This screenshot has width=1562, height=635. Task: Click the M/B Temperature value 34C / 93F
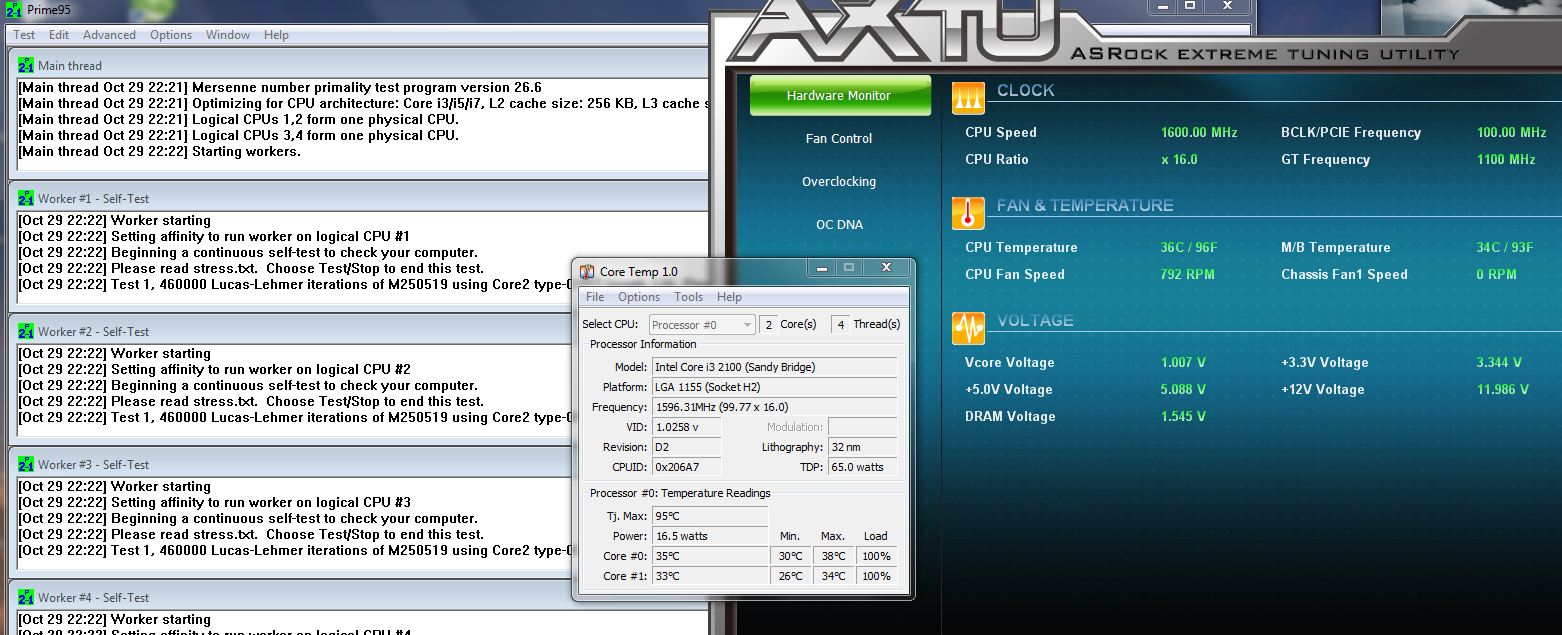pyautogui.click(x=1505, y=248)
